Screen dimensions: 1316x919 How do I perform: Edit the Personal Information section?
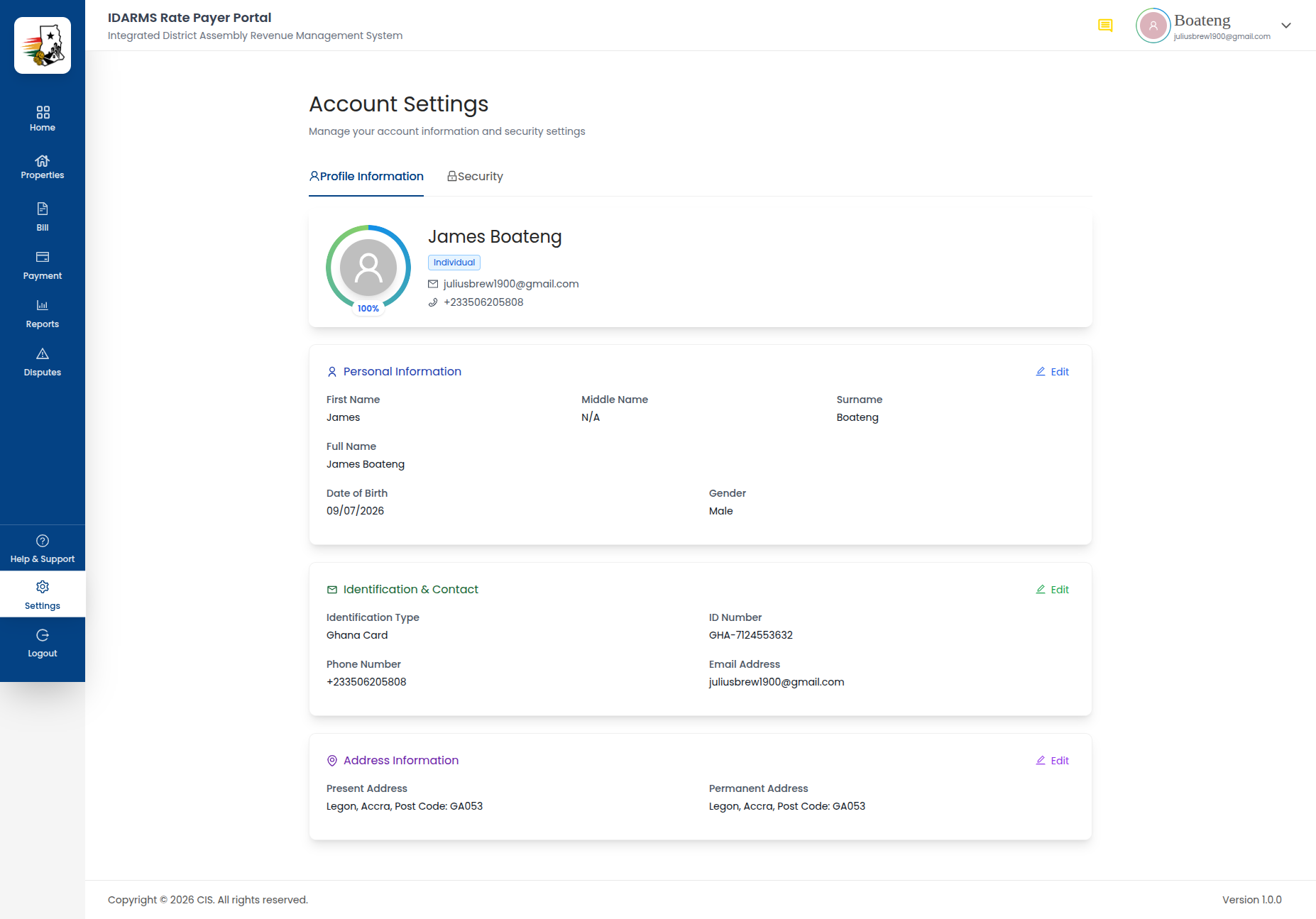click(x=1052, y=372)
